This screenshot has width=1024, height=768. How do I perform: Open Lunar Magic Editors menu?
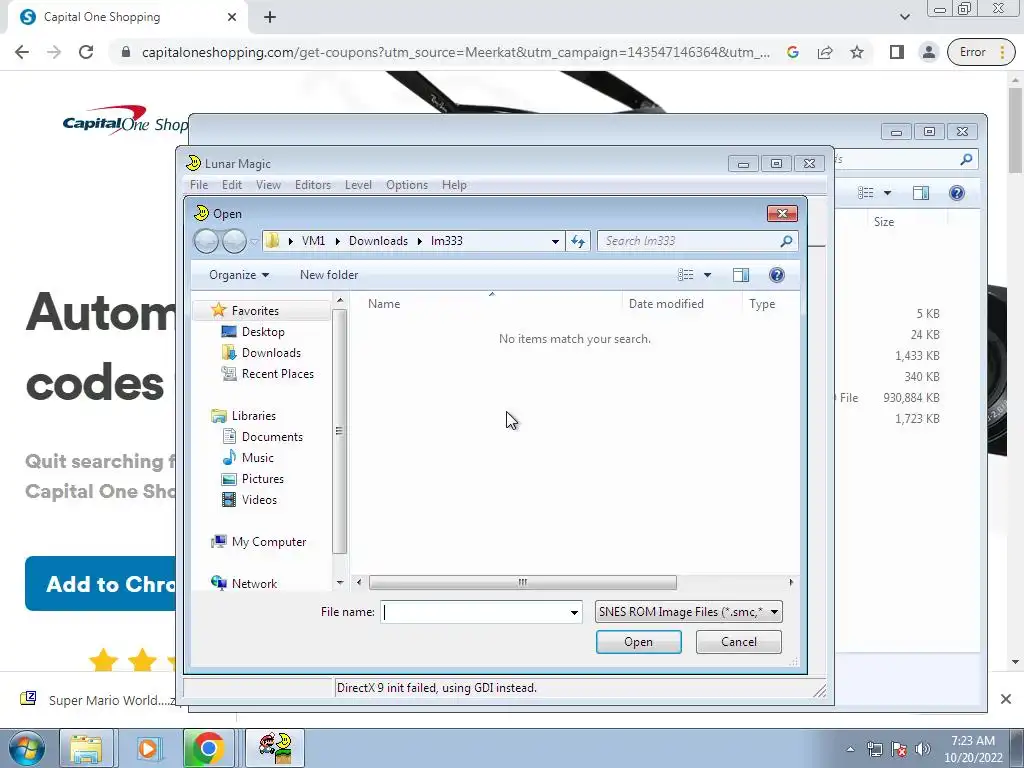(x=313, y=185)
